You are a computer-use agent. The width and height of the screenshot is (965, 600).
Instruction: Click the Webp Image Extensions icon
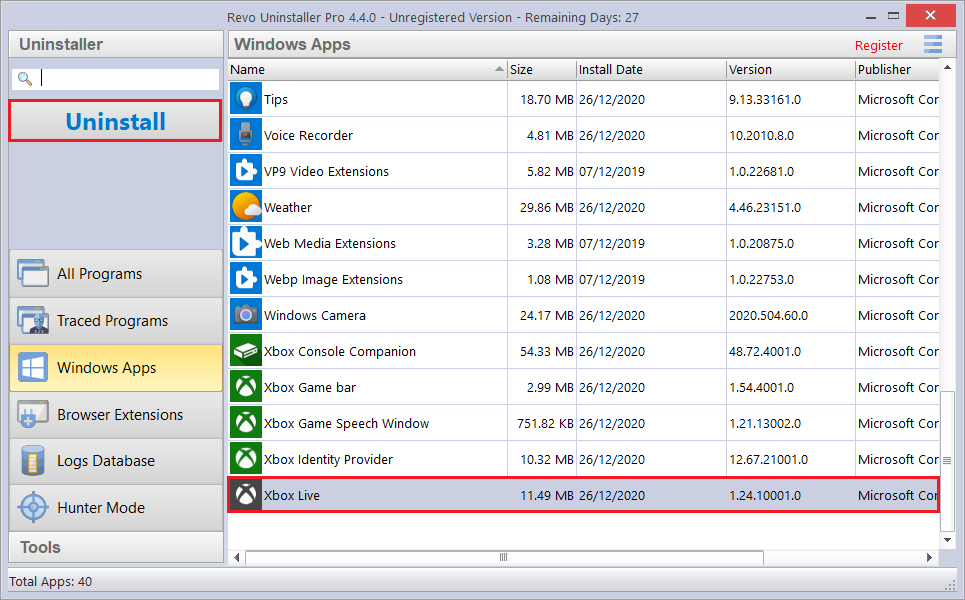coord(246,279)
